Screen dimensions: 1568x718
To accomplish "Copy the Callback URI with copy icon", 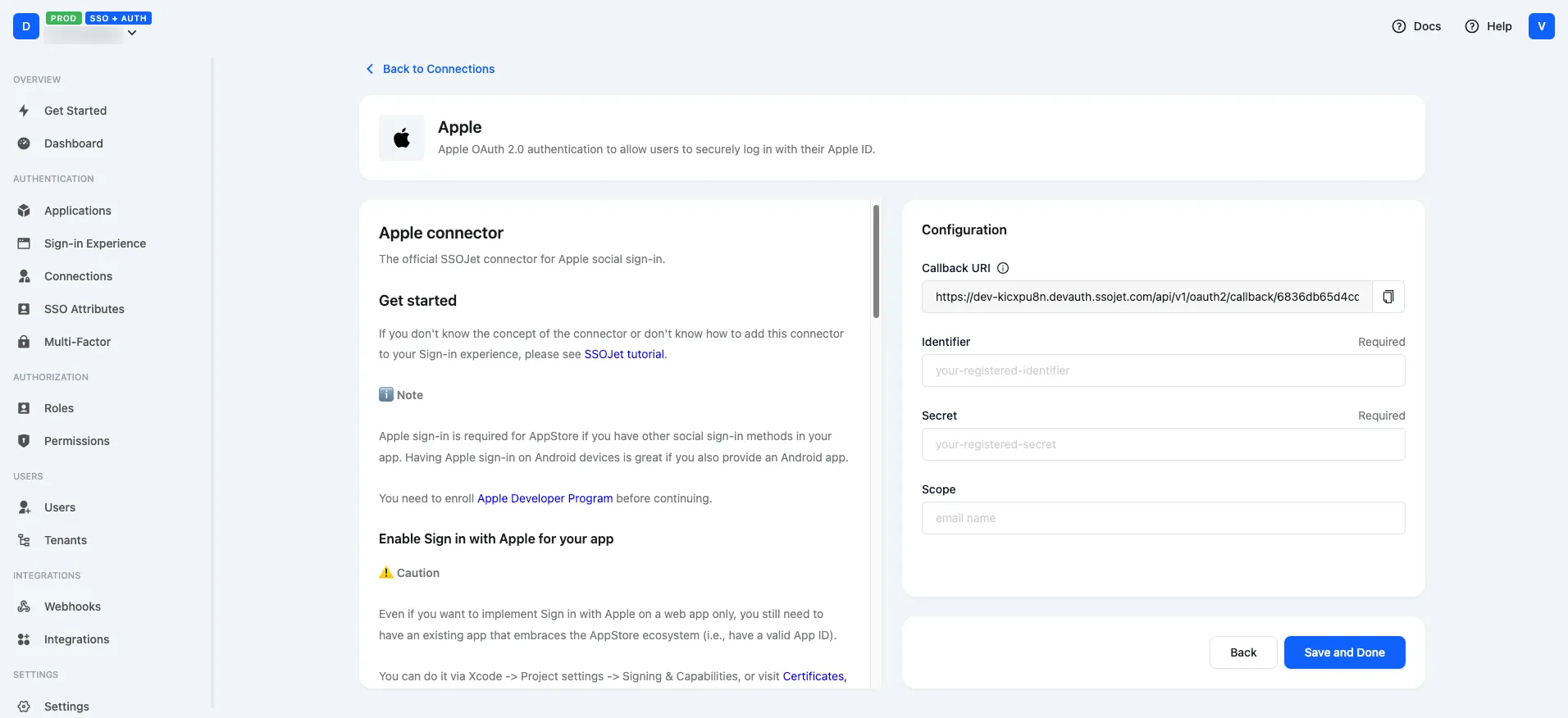I will 1388,297.
